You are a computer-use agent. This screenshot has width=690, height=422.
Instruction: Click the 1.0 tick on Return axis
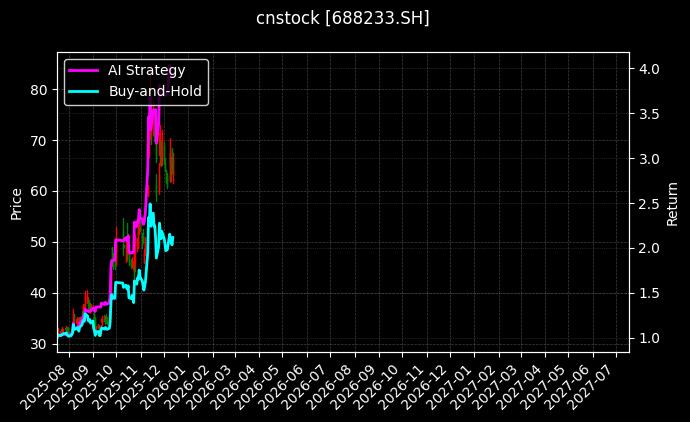pos(648,339)
